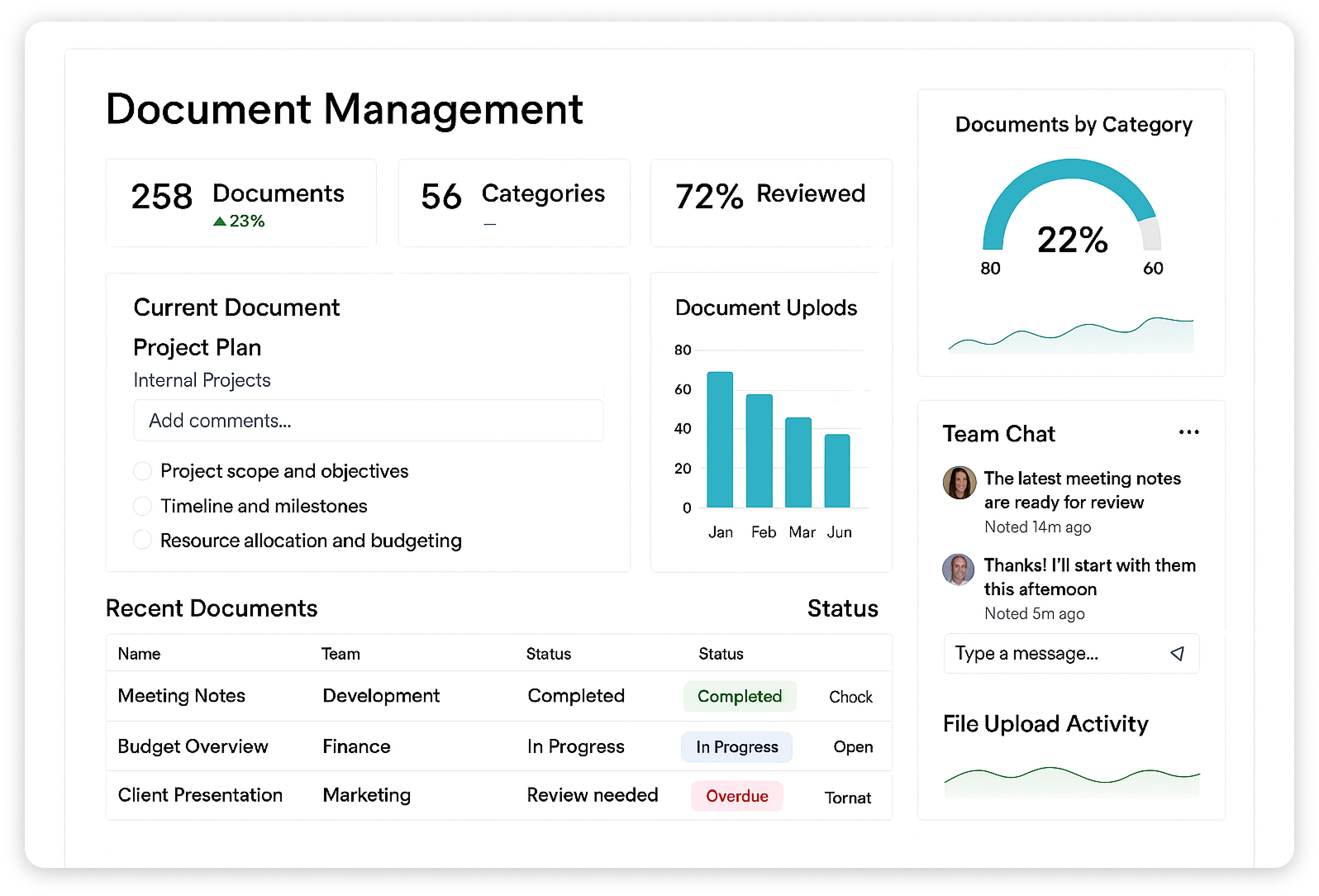The height and width of the screenshot is (896, 1319).
Task: Open the Team Chat three-dot options menu
Action: click(1188, 432)
